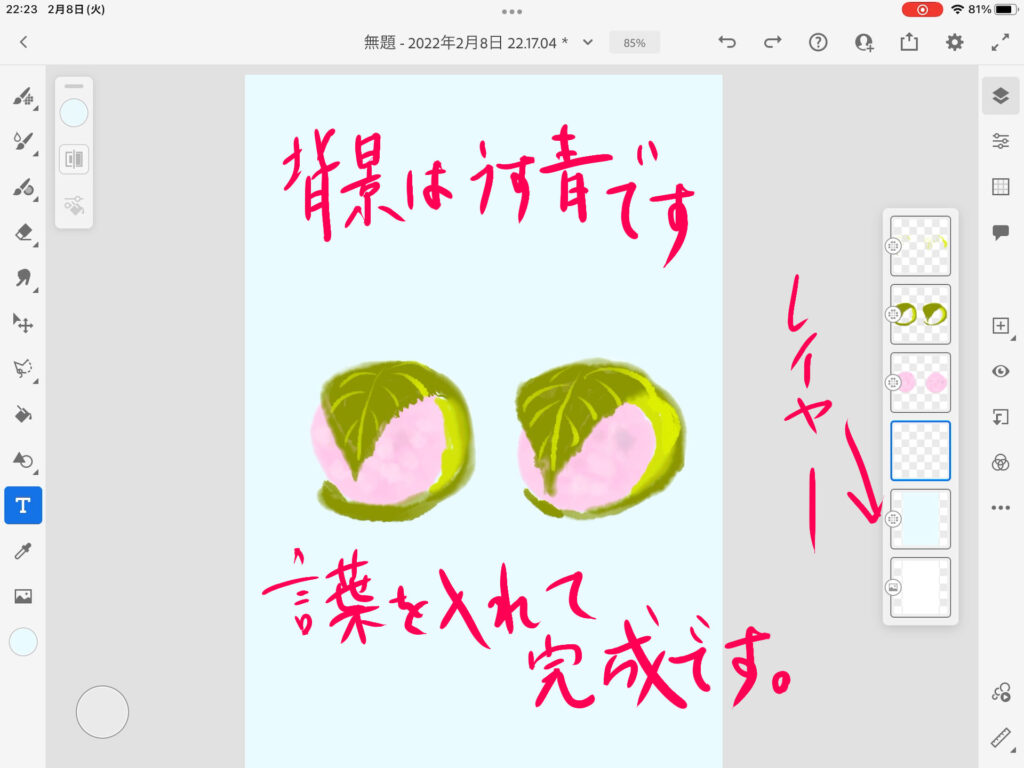Image resolution: width=1024 pixels, height=768 pixels.
Task: Undo the last action
Action: (x=727, y=42)
